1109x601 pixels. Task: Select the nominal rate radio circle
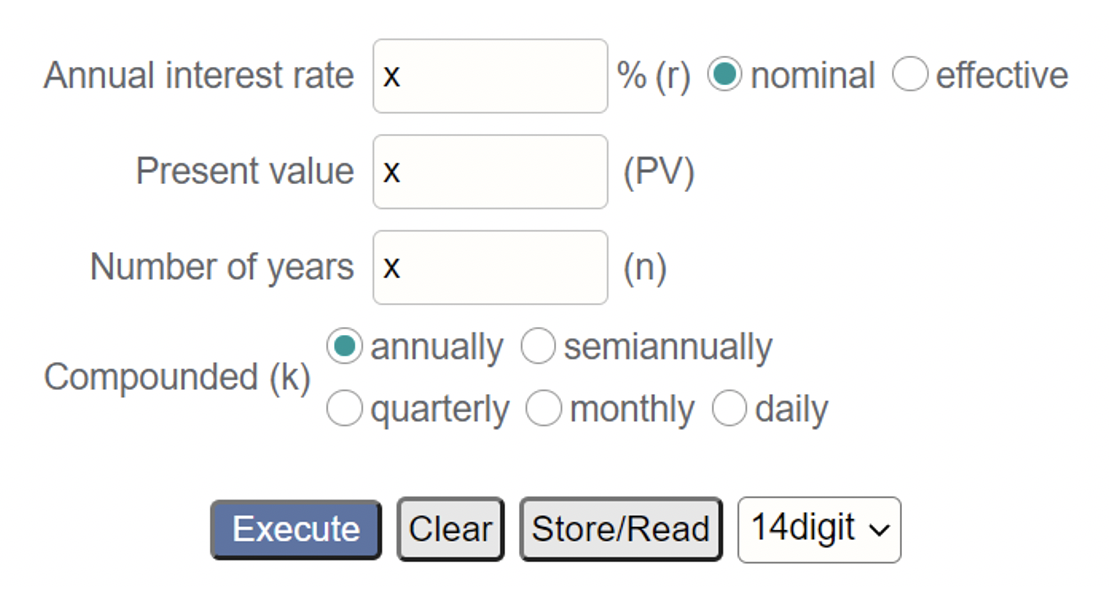click(x=725, y=74)
